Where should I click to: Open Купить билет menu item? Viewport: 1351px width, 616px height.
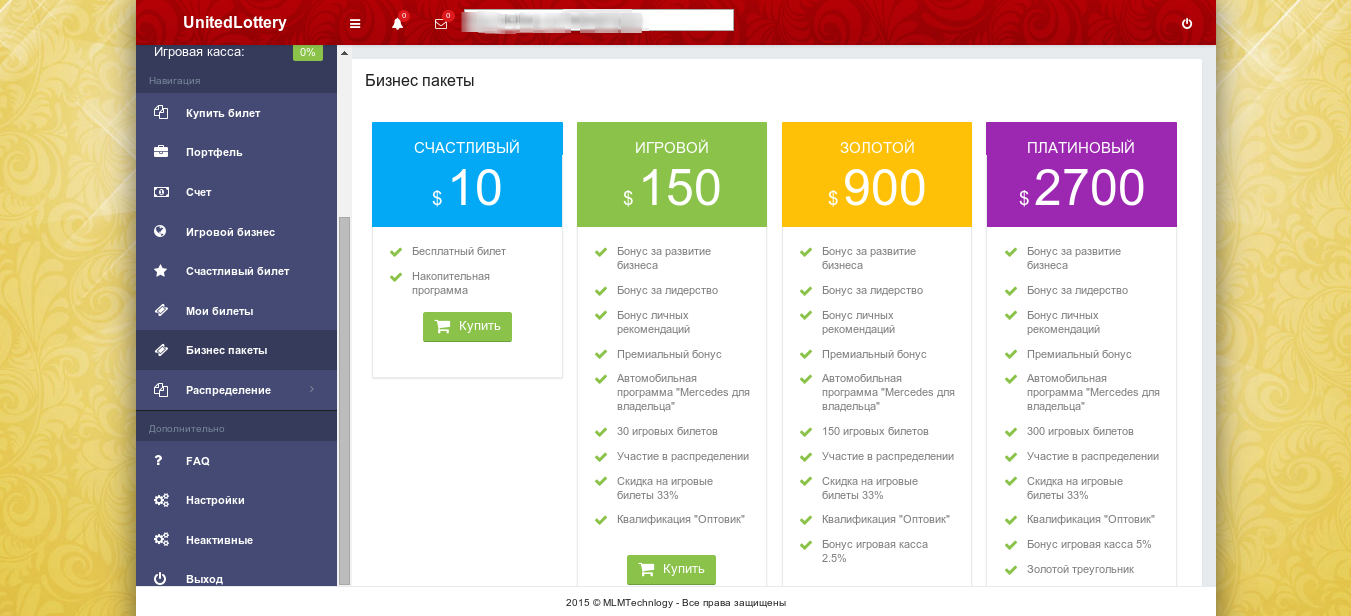click(236, 113)
